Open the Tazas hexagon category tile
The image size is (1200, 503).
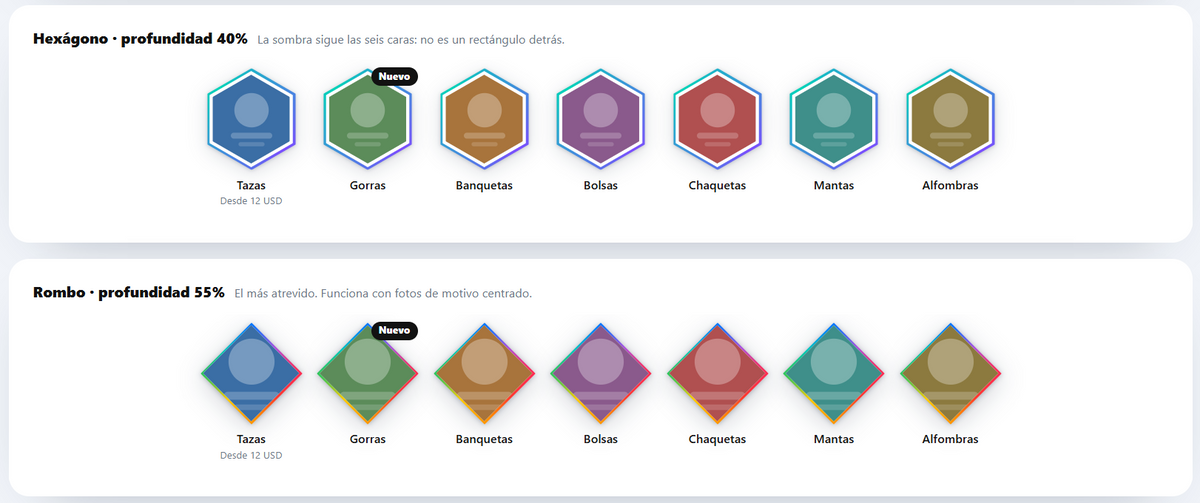click(251, 119)
